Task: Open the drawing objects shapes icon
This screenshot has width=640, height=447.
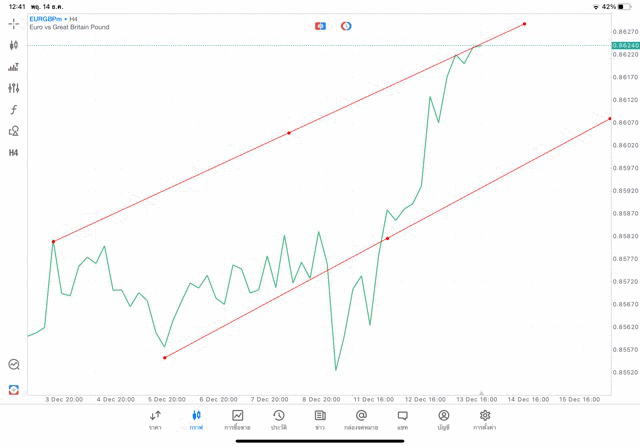Action: pos(14,131)
